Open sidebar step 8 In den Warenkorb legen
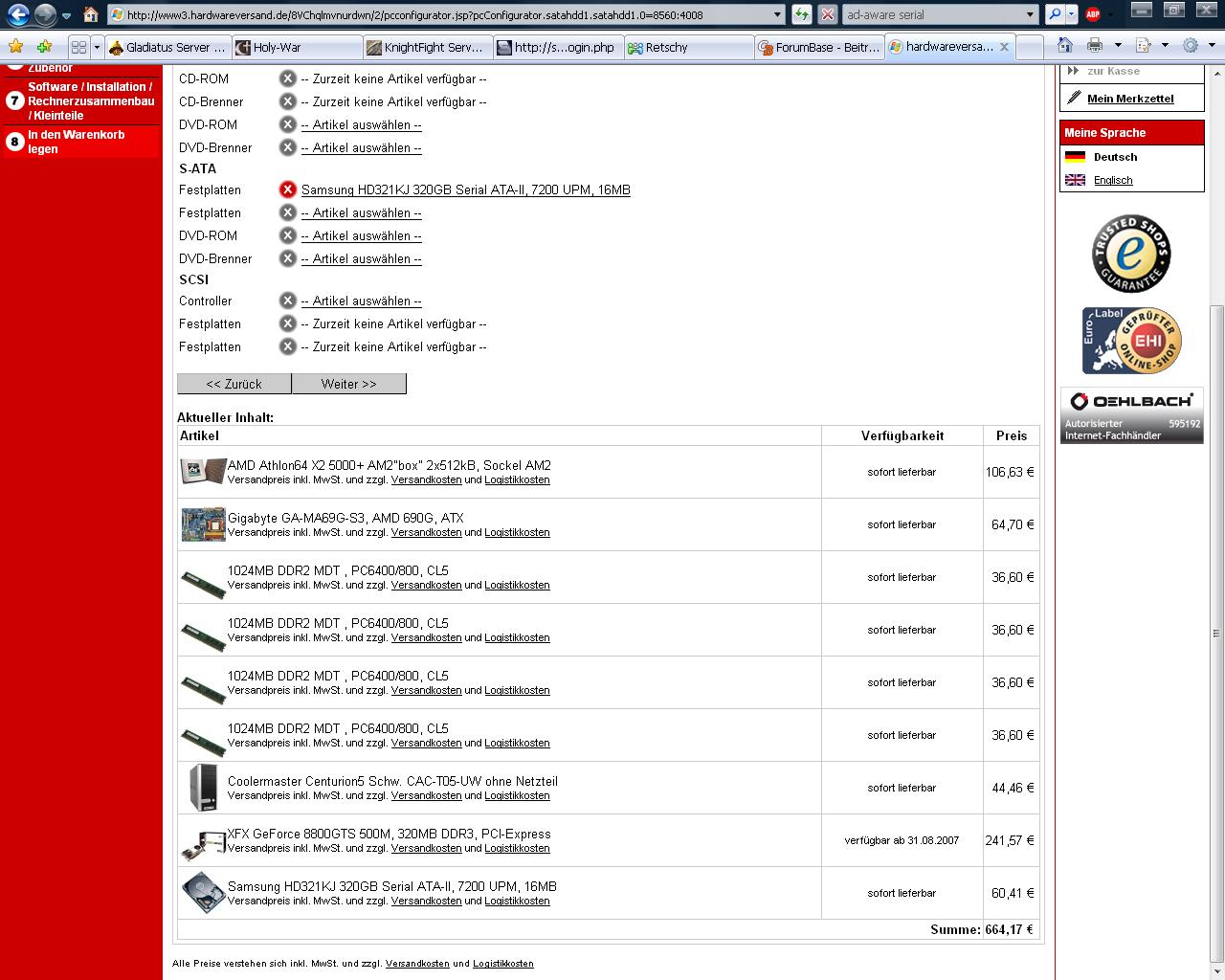This screenshot has height=980, width=1225. [82, 142]
